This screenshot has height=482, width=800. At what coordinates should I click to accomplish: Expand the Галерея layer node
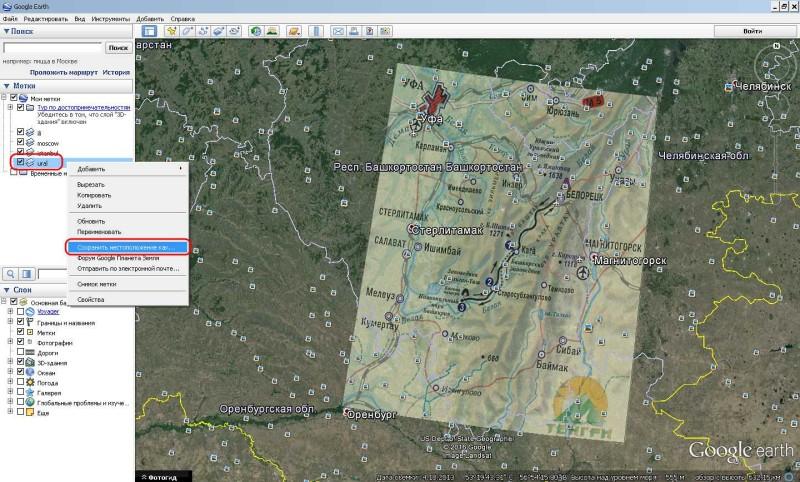tap(10, 392)
